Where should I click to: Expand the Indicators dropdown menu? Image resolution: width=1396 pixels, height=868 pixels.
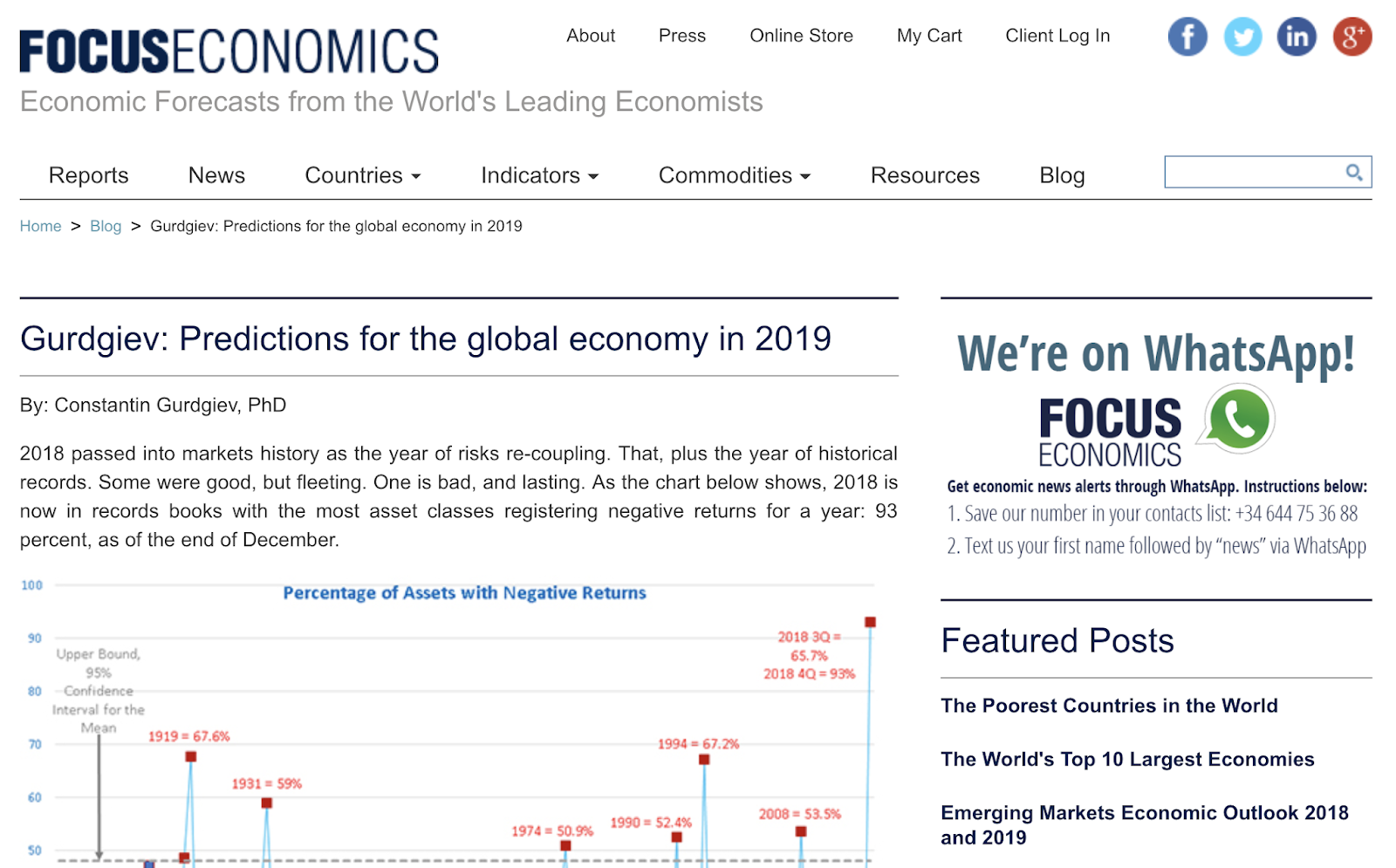tap(539, 175)
